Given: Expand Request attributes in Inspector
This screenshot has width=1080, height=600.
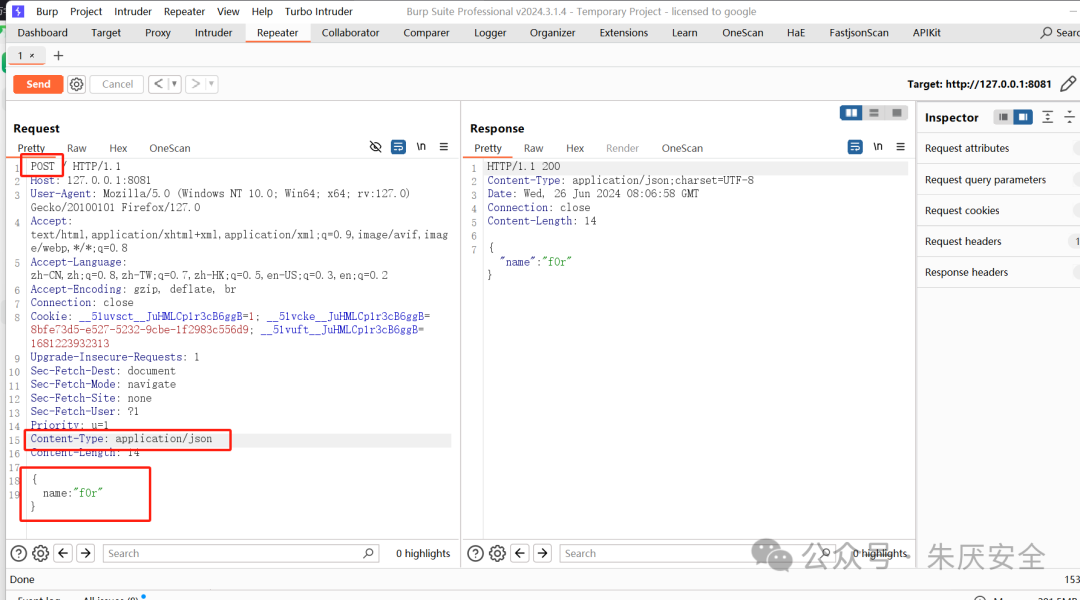Looking at the screenshot, I should click(x=998, y=148).
